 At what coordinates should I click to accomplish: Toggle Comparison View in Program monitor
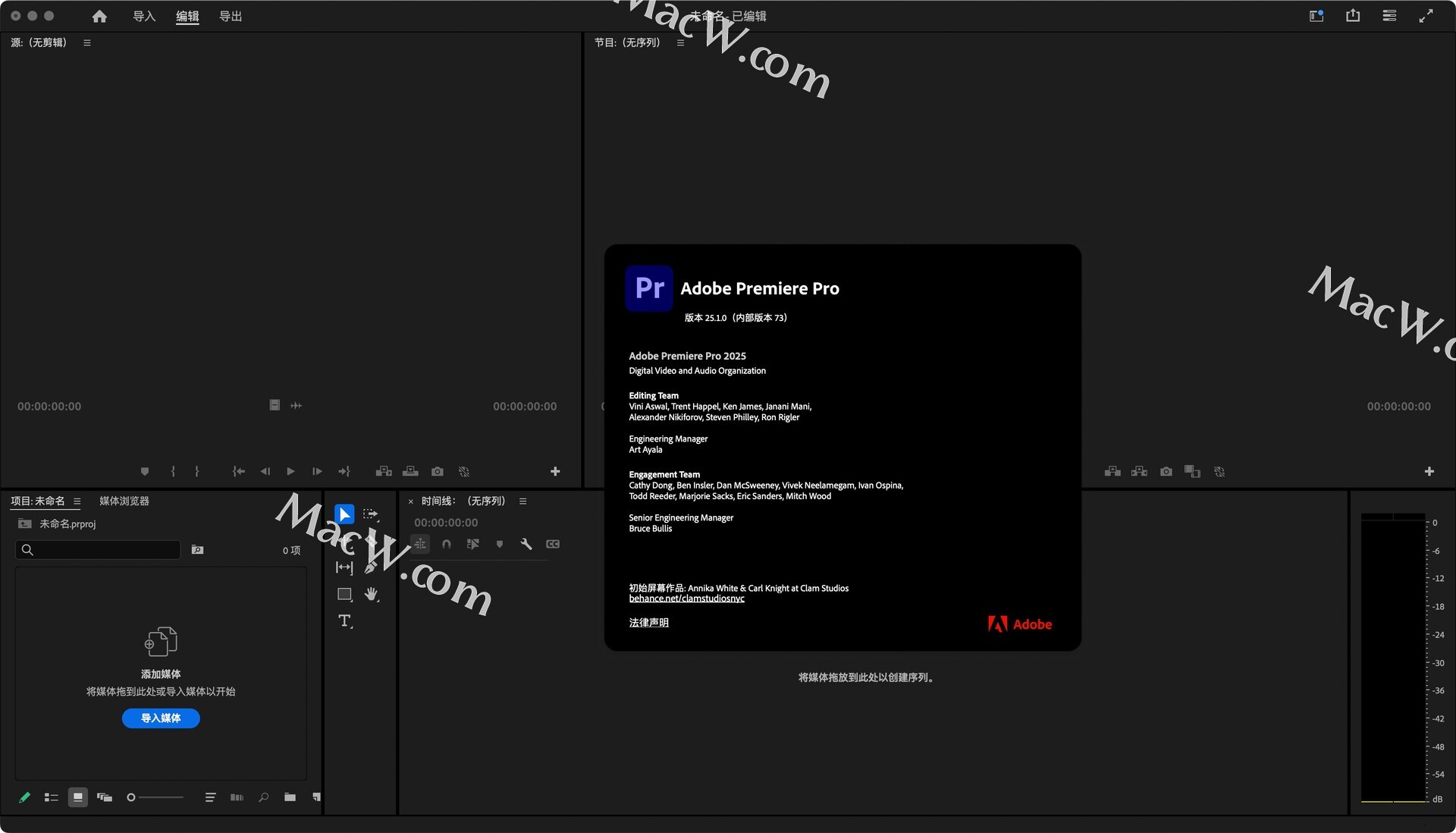[x=1192, y=471]
